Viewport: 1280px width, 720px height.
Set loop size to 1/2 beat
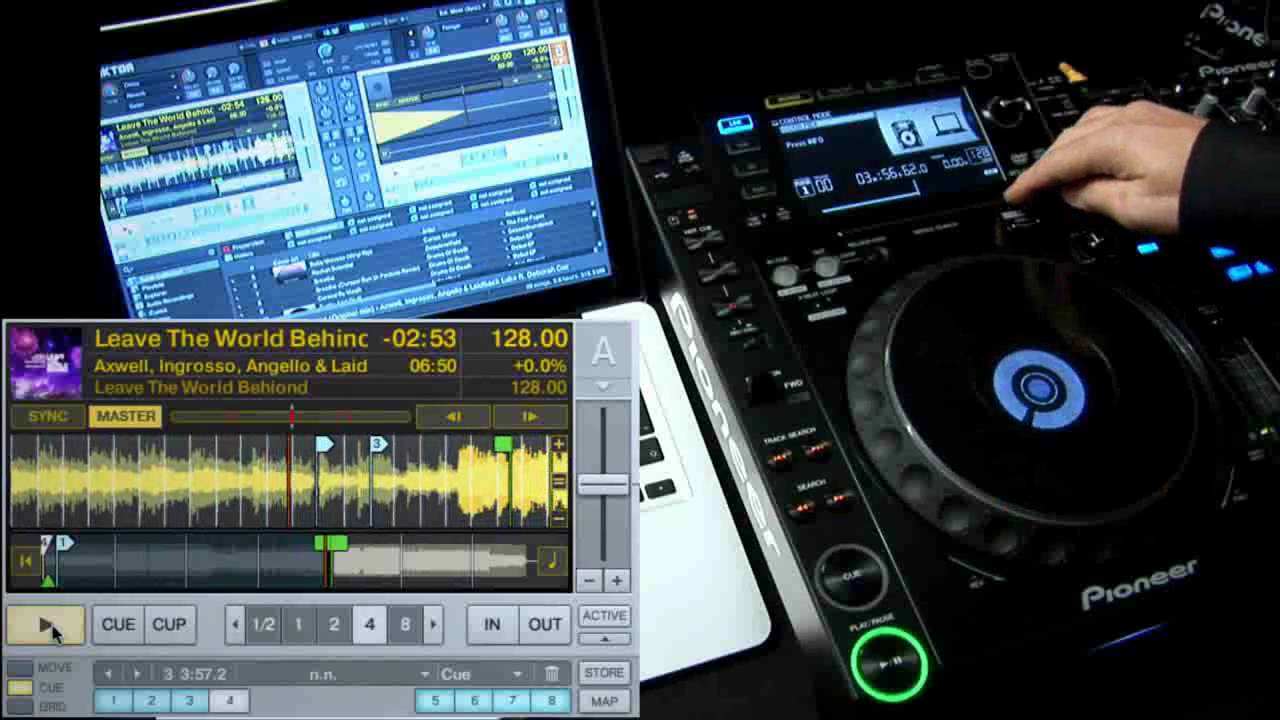click(263, 625)
